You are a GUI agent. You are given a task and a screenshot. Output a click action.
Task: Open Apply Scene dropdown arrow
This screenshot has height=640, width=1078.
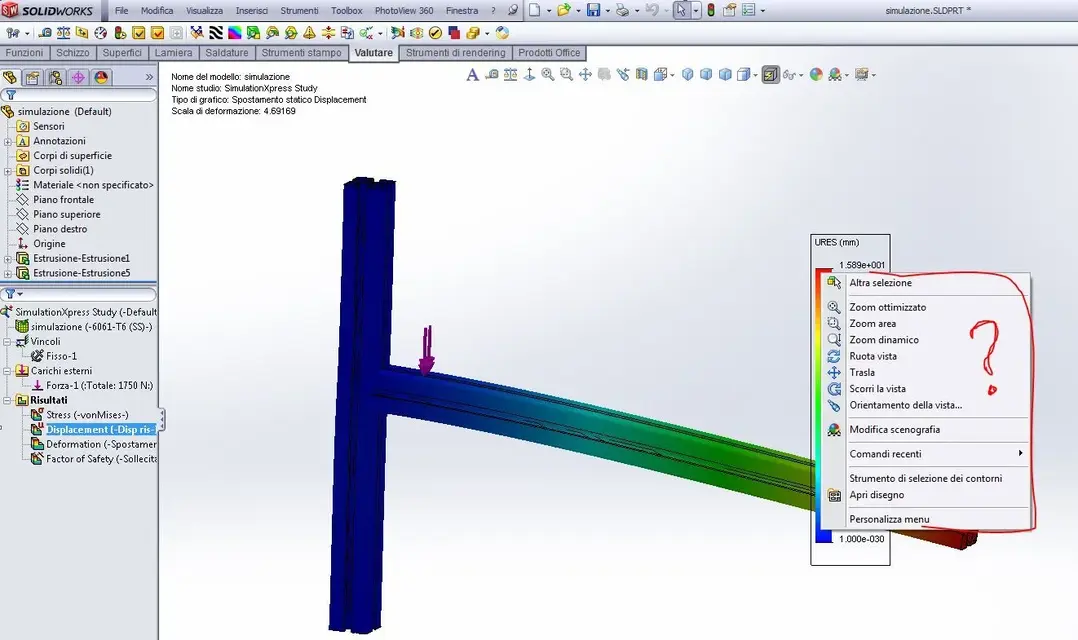[846, 75]
